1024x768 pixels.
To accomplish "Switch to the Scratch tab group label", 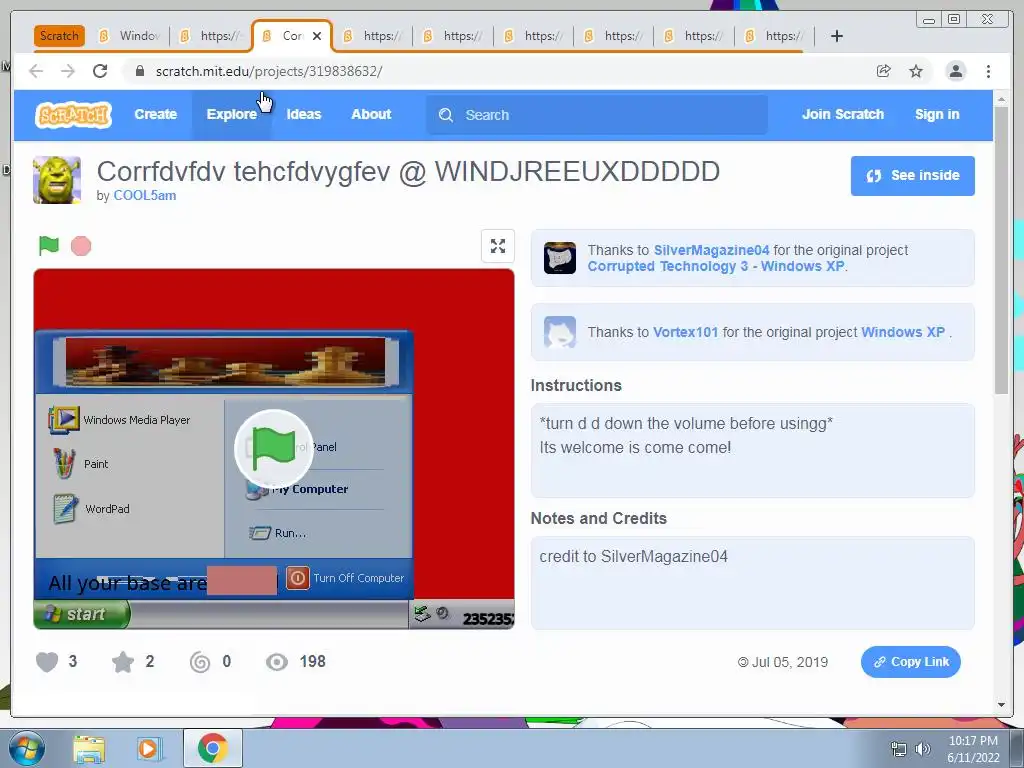I will pyautogui.click(x=59, y=36).
